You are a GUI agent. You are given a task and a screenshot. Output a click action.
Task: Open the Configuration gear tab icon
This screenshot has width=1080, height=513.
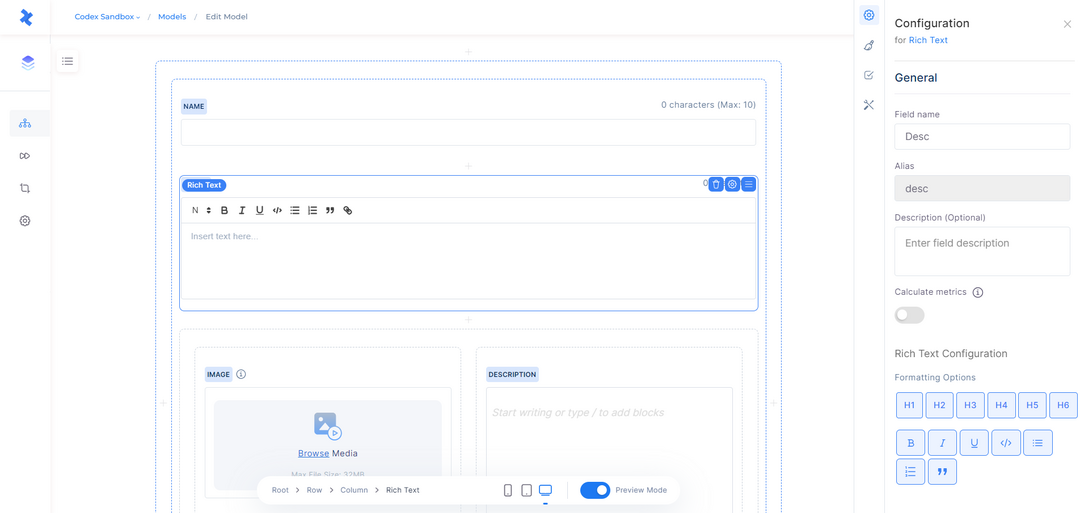pos(869,15)
